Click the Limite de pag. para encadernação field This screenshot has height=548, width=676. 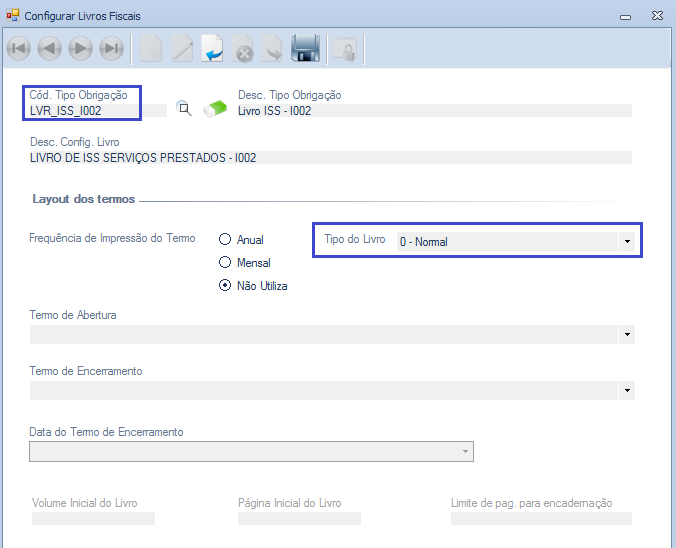pos(541,518)
